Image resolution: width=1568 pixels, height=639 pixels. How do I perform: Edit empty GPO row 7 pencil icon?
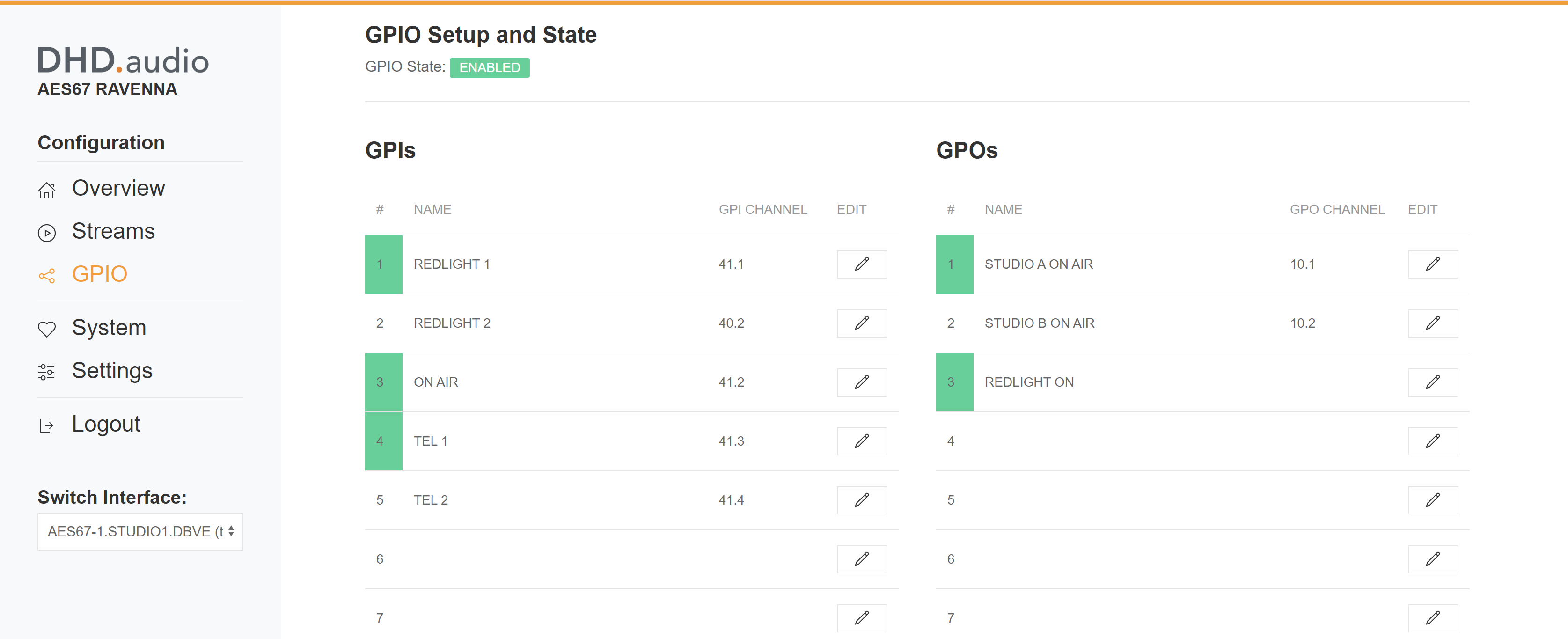tap(1432, 618)
